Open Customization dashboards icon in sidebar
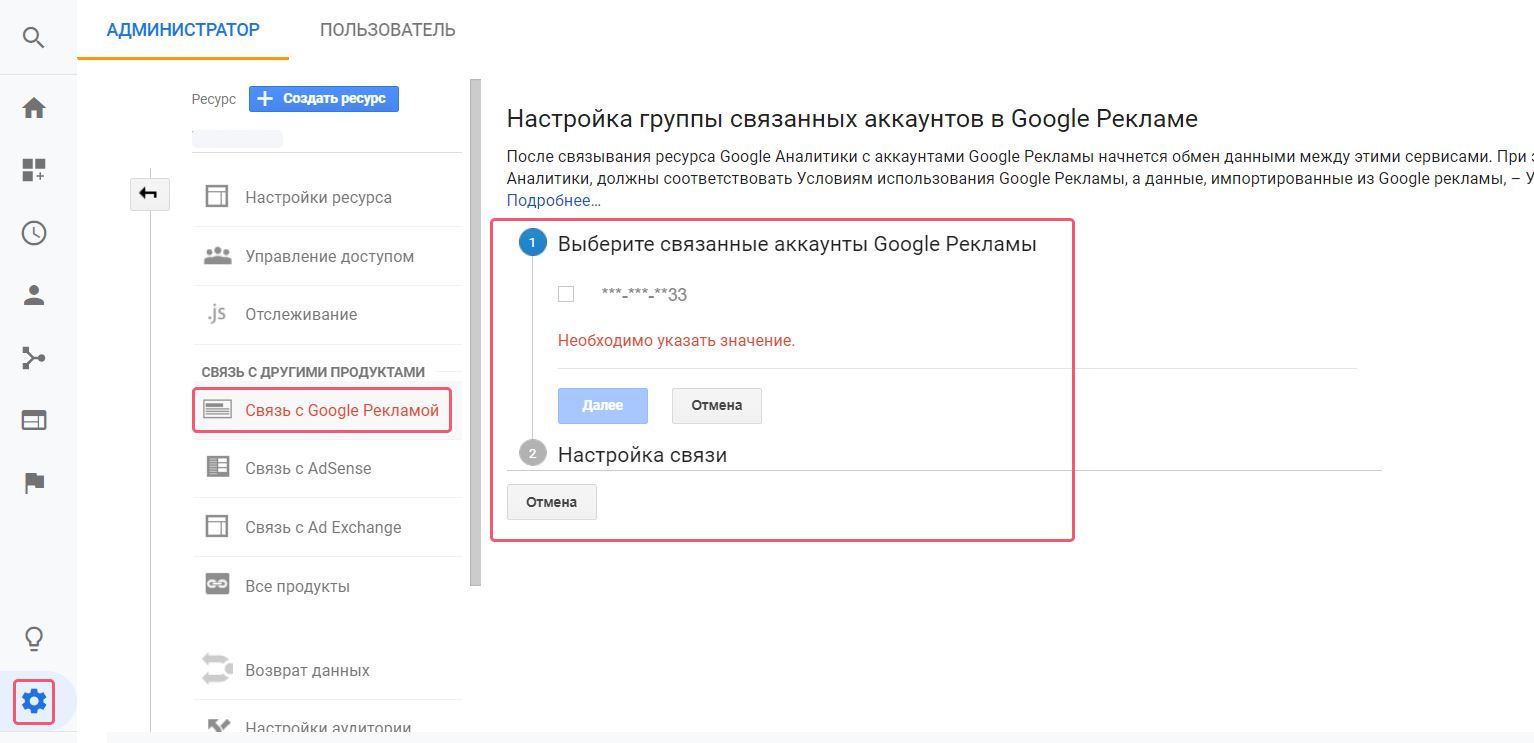The width and height of the screenshot is (1534, 743). click(34, 170)
